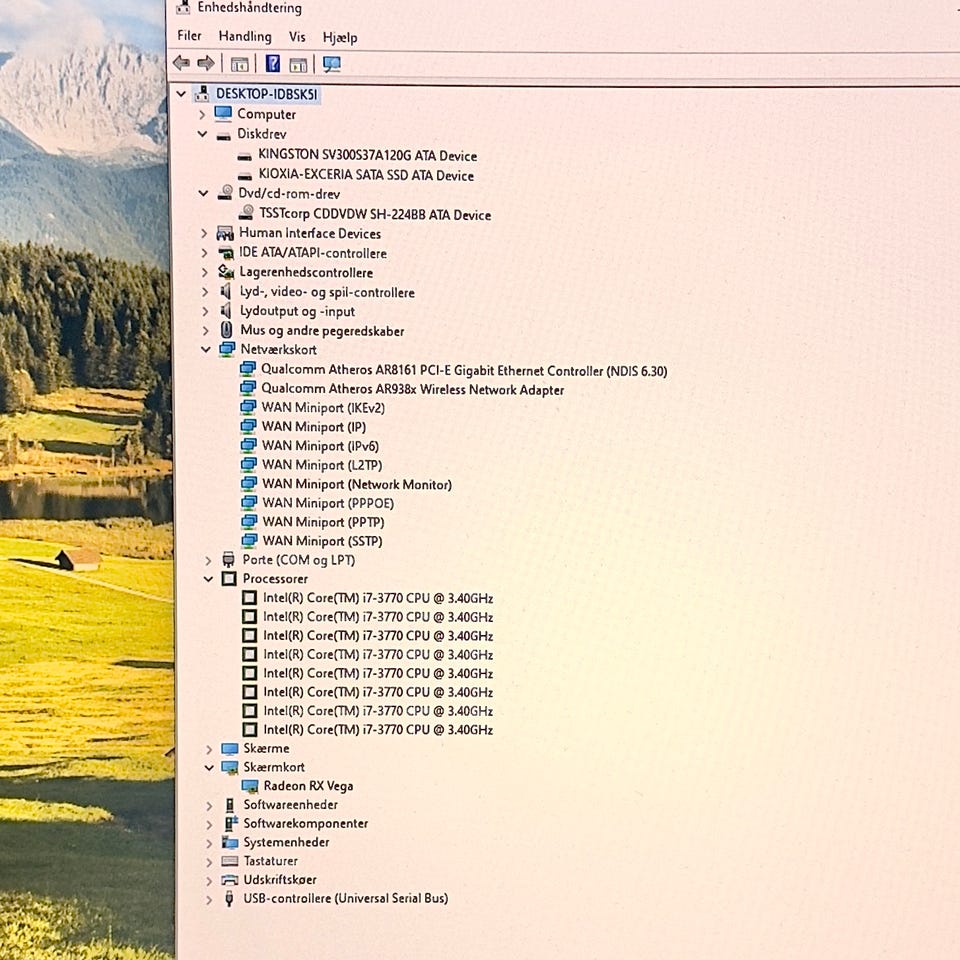Select the Softwareenheder category label
This screenshot has height=960, width=960.
coord(290,804)
